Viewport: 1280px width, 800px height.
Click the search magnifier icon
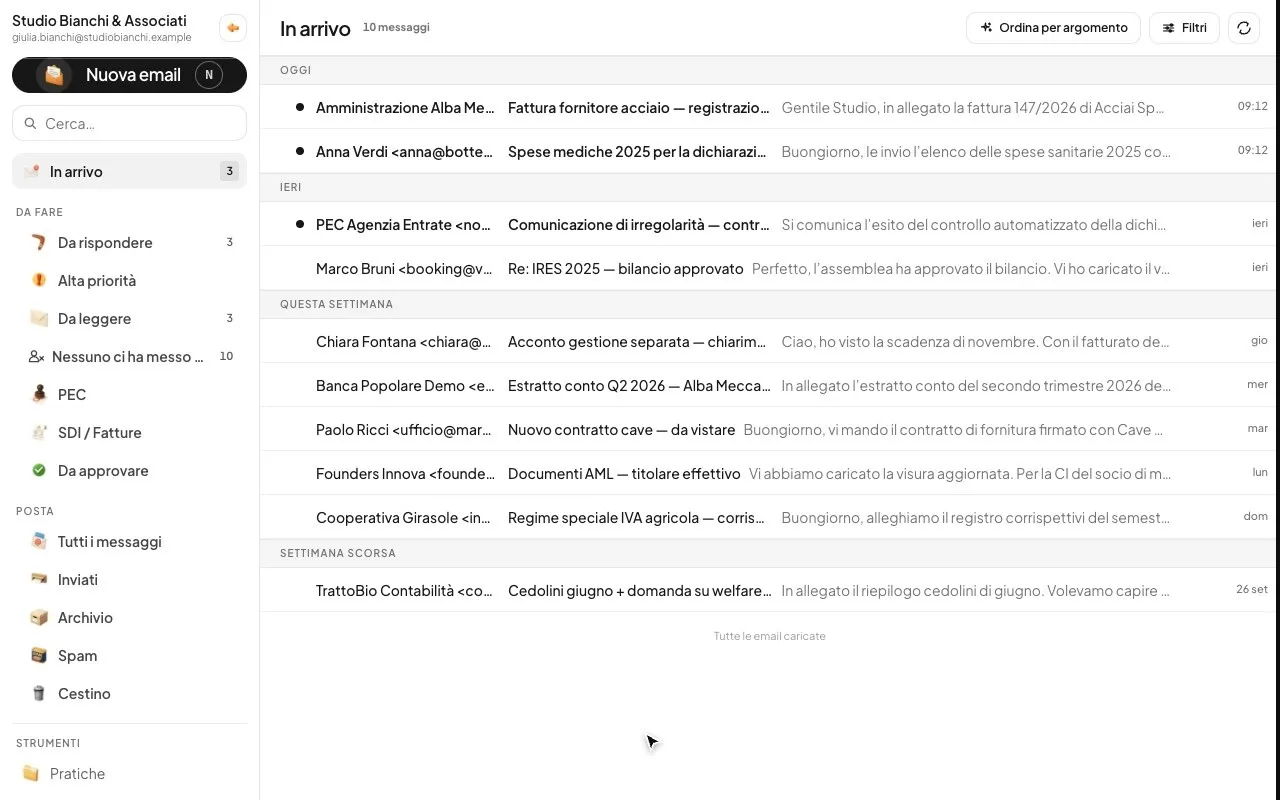pos(31,124)
